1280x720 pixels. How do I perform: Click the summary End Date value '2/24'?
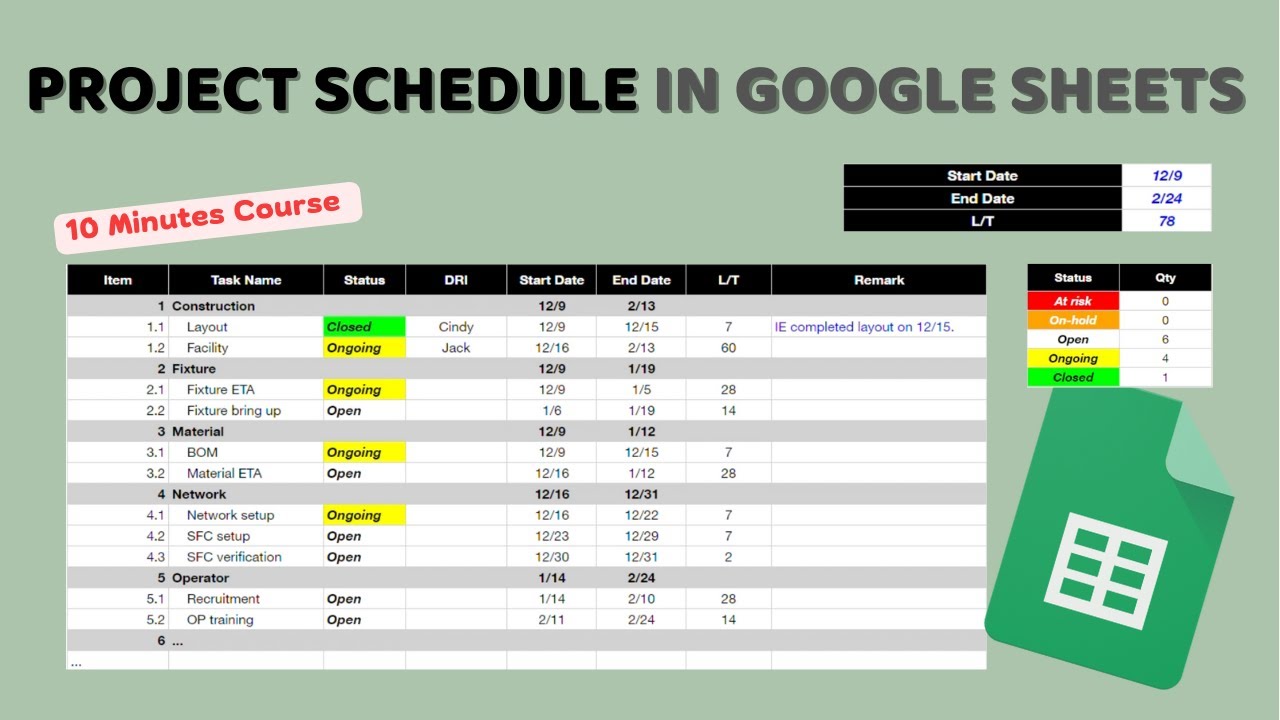[x=1167, y=198]
